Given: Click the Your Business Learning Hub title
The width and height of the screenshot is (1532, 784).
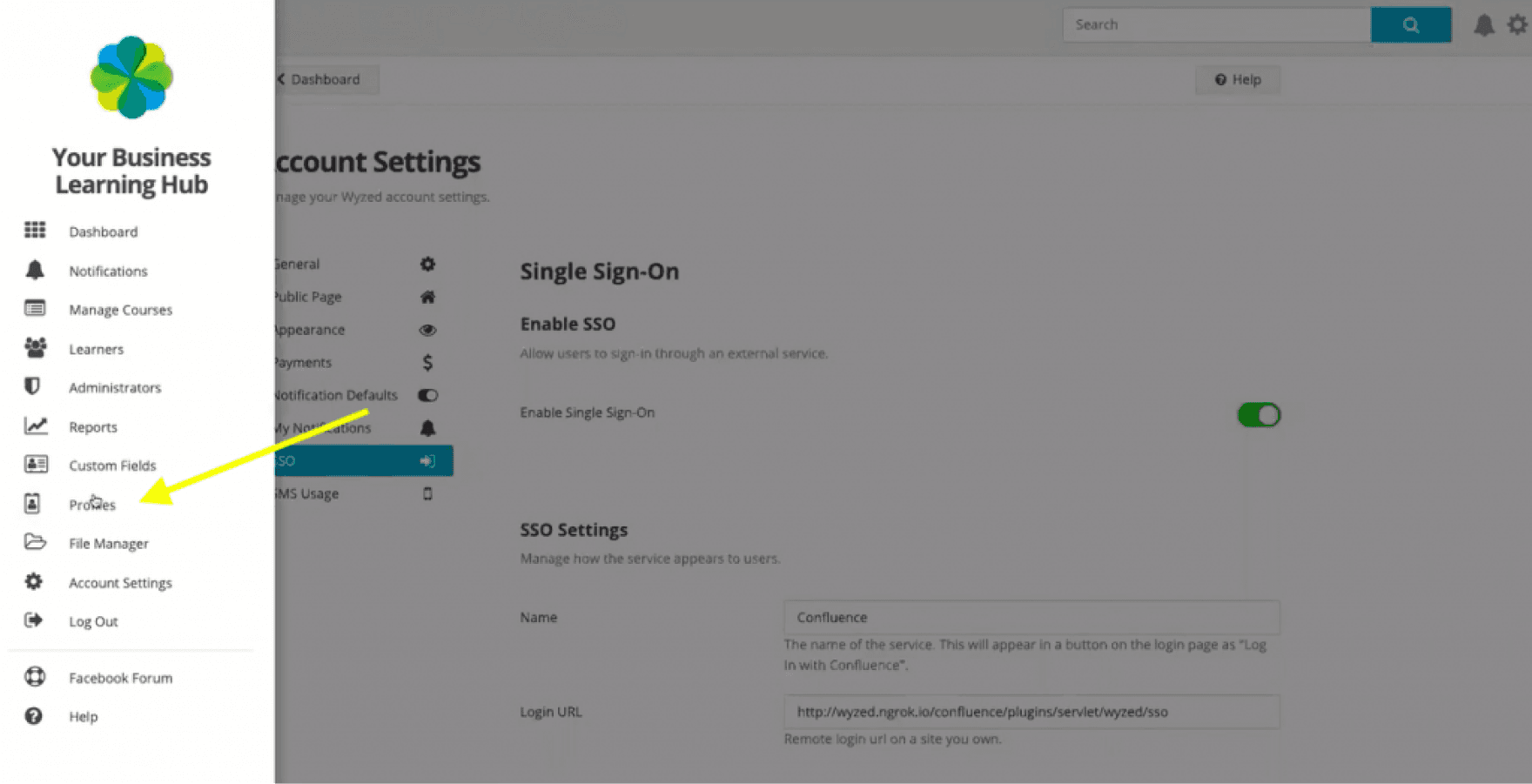Looking at the screenshot, I should point(131,171).
